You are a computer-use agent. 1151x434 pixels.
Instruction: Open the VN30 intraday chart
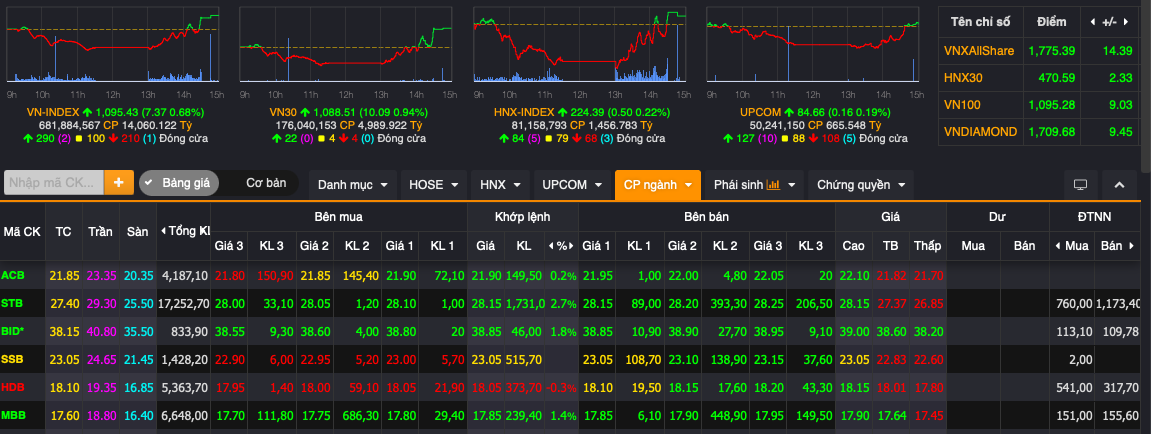click(x=345, y=46)
